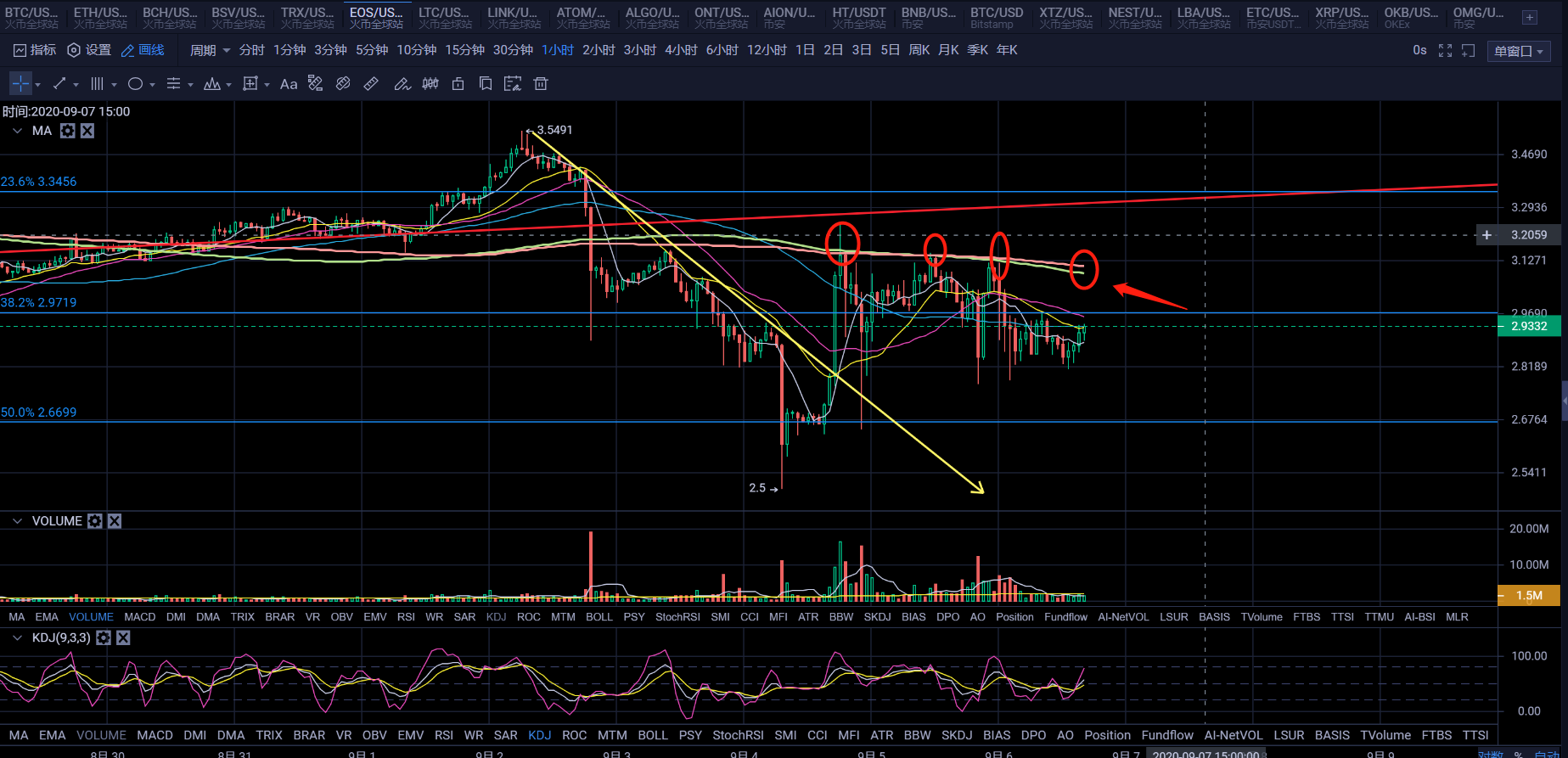This screenshot has width=1568, height=758.
Task: Click the pen freehand drawing icon
Action: pyautogui.click(x=402, y=83)
